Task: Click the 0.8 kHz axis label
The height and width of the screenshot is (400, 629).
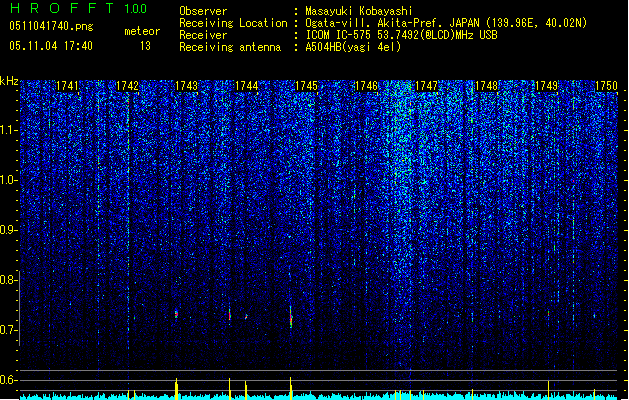Action: point(8,280)
